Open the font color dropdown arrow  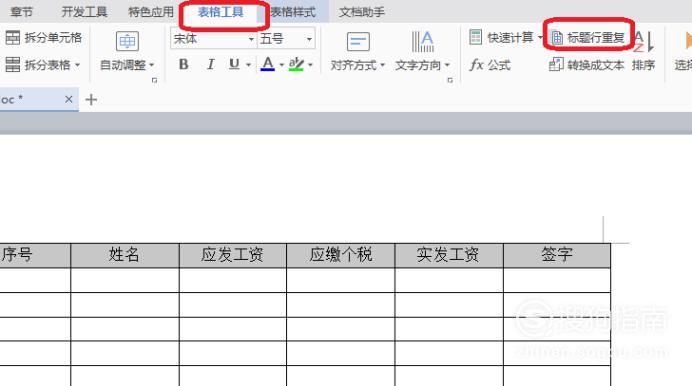(282, 65)
